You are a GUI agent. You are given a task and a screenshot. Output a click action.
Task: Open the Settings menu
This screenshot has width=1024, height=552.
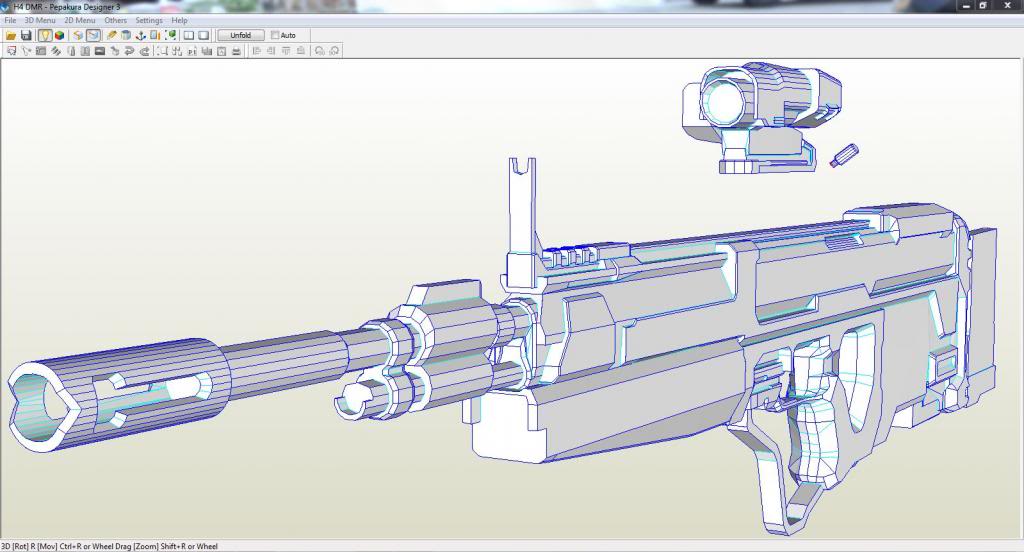149,20
